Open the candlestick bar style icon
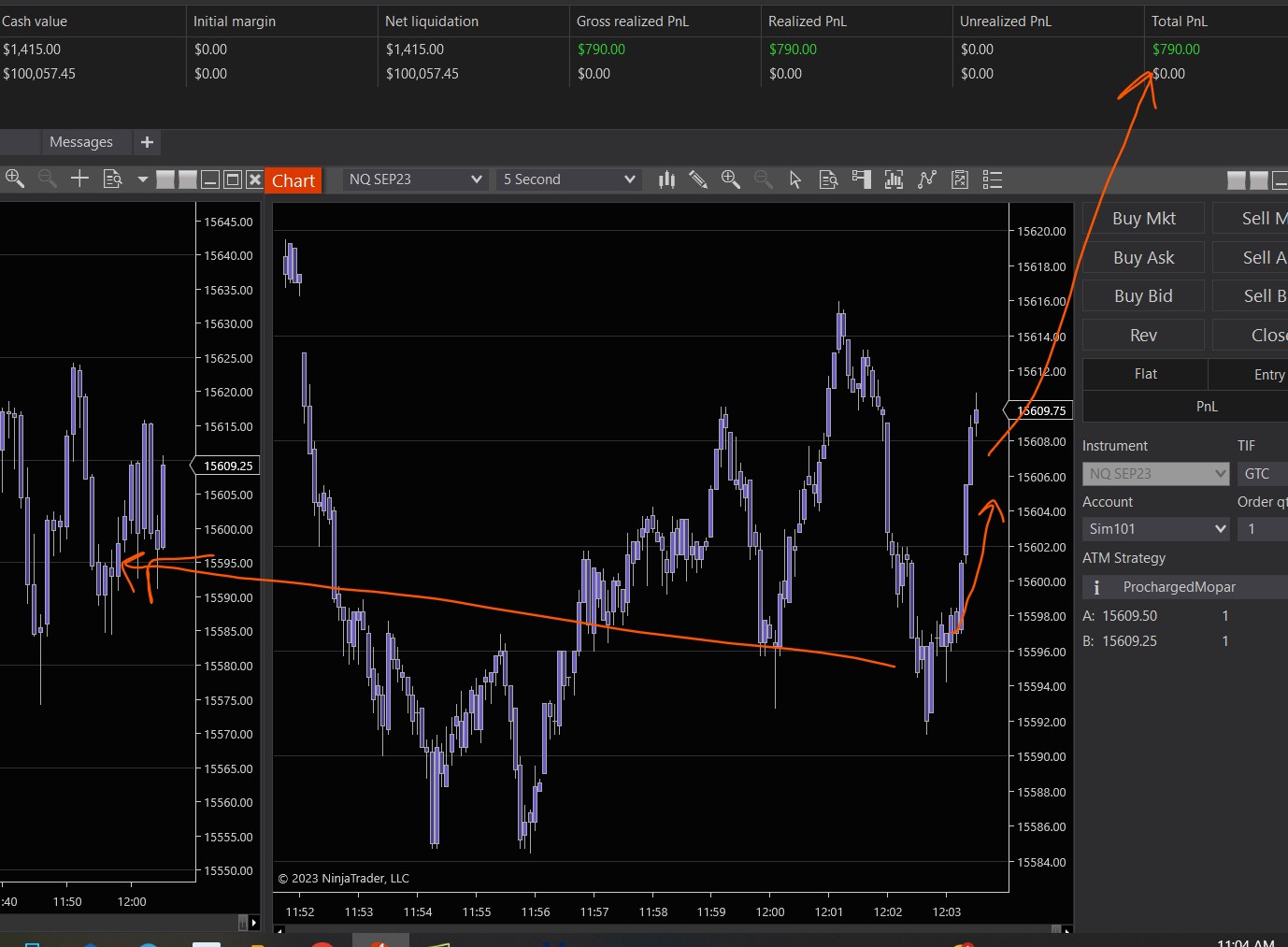 pos(666,179)
